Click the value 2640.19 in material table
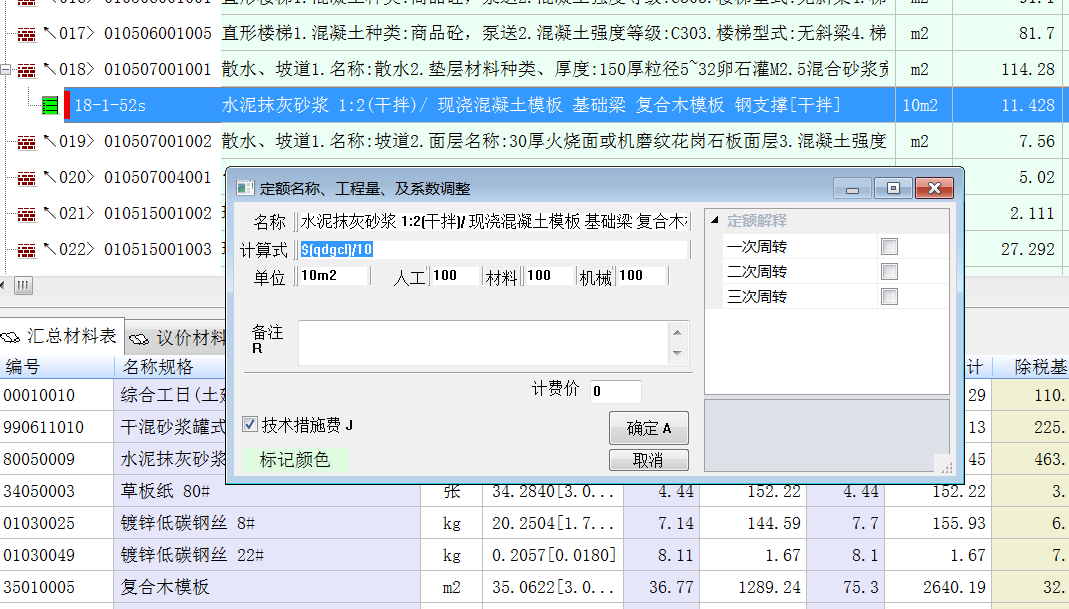Image resolution: width=1069 pixels, height=609 pixels. 954,587
